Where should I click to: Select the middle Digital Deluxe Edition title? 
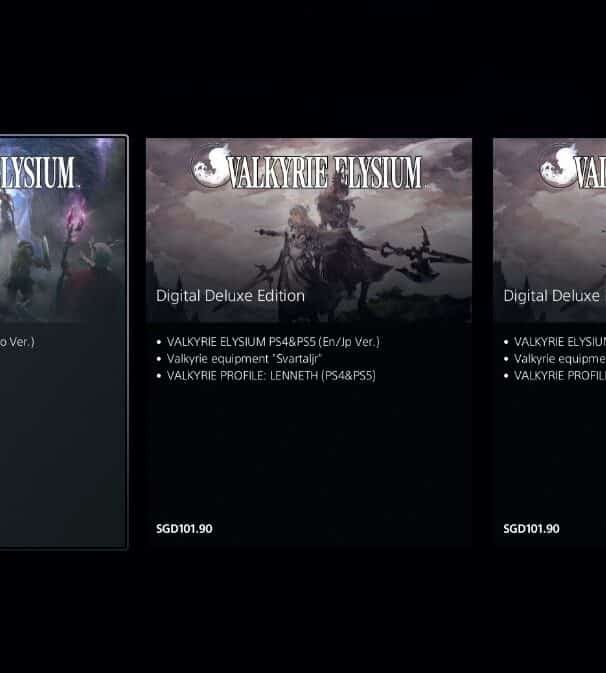[230, 296]
